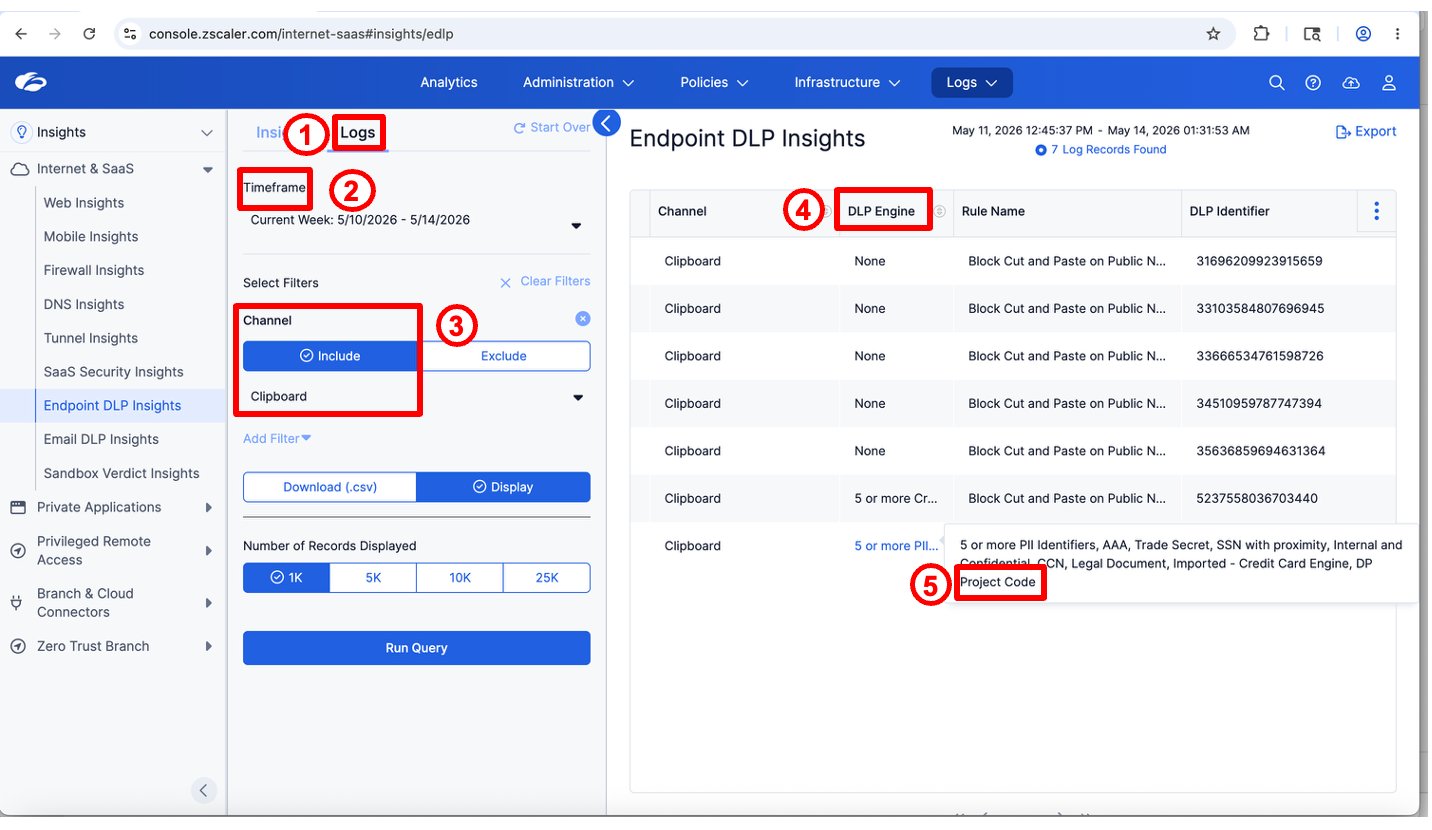Viewport: 1432px width, 830px height.
Task: Open the browser extensions puzzle icon
Action: click(x=1261, y=33)
